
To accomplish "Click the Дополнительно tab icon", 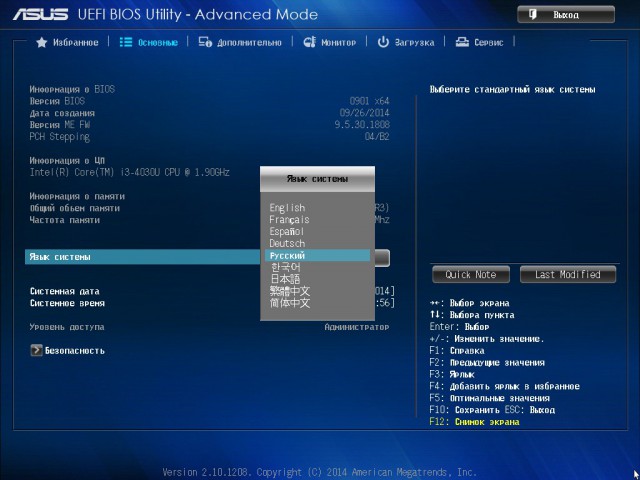I will tap(205, 42).
